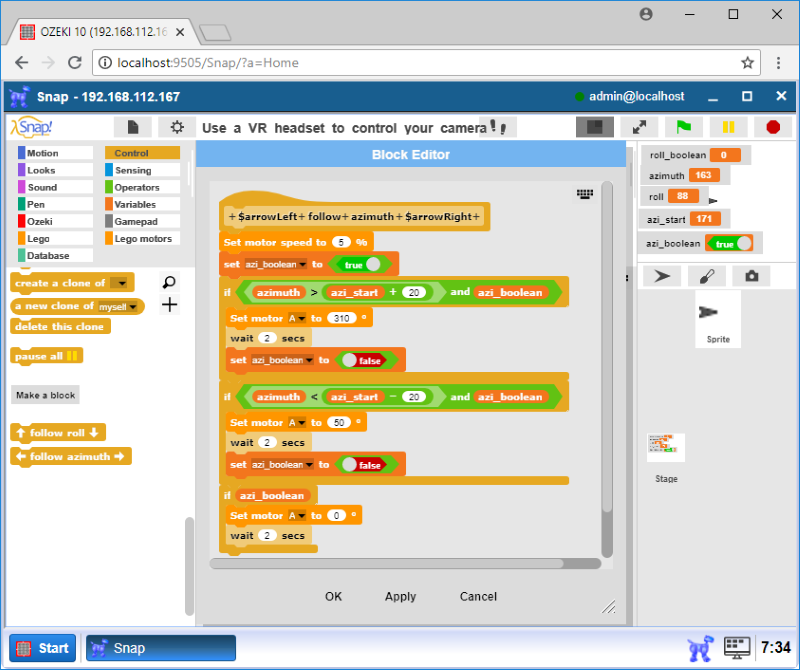This screenshot has width=800, height=670.
Task: Click the Snap taskbar item
Action: pyautogui.click(x=161, y=648)
